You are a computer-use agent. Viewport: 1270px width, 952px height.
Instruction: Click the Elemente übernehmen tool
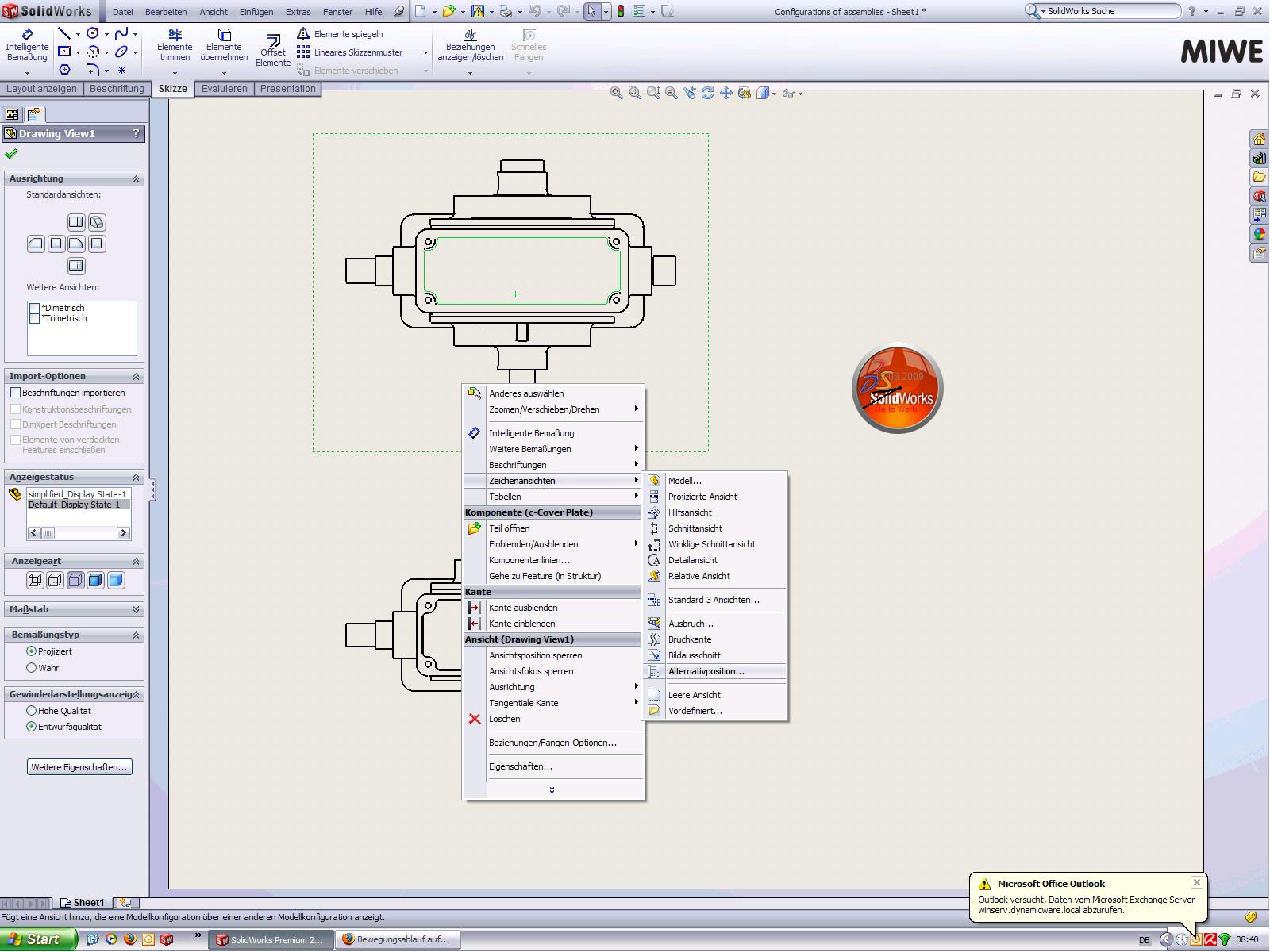point(224,46)
